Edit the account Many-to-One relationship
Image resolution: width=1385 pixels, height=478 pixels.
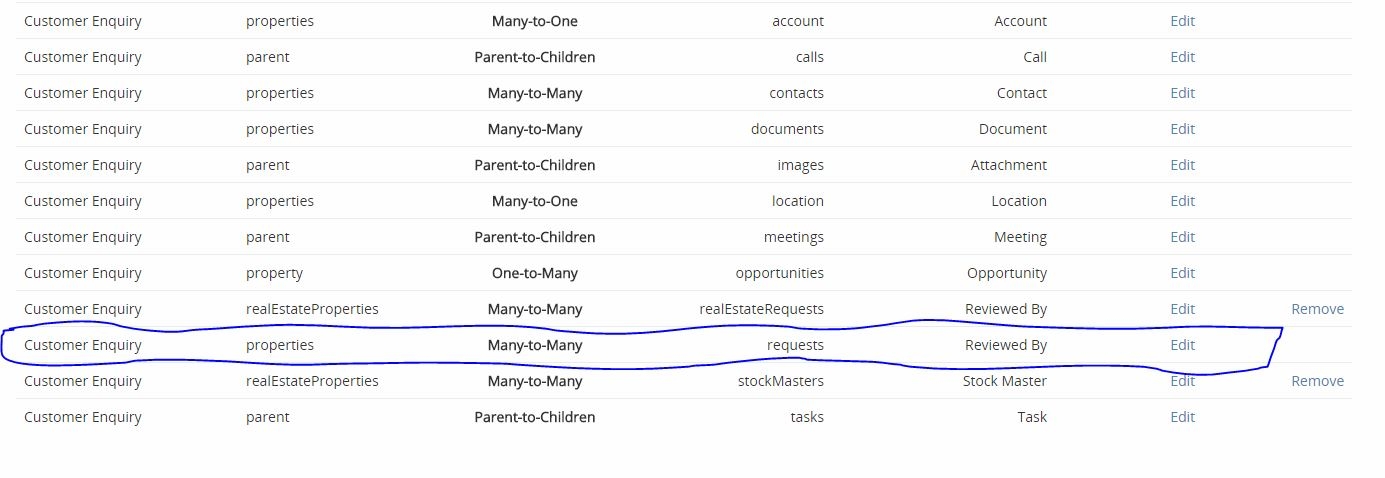[1182, 21]
